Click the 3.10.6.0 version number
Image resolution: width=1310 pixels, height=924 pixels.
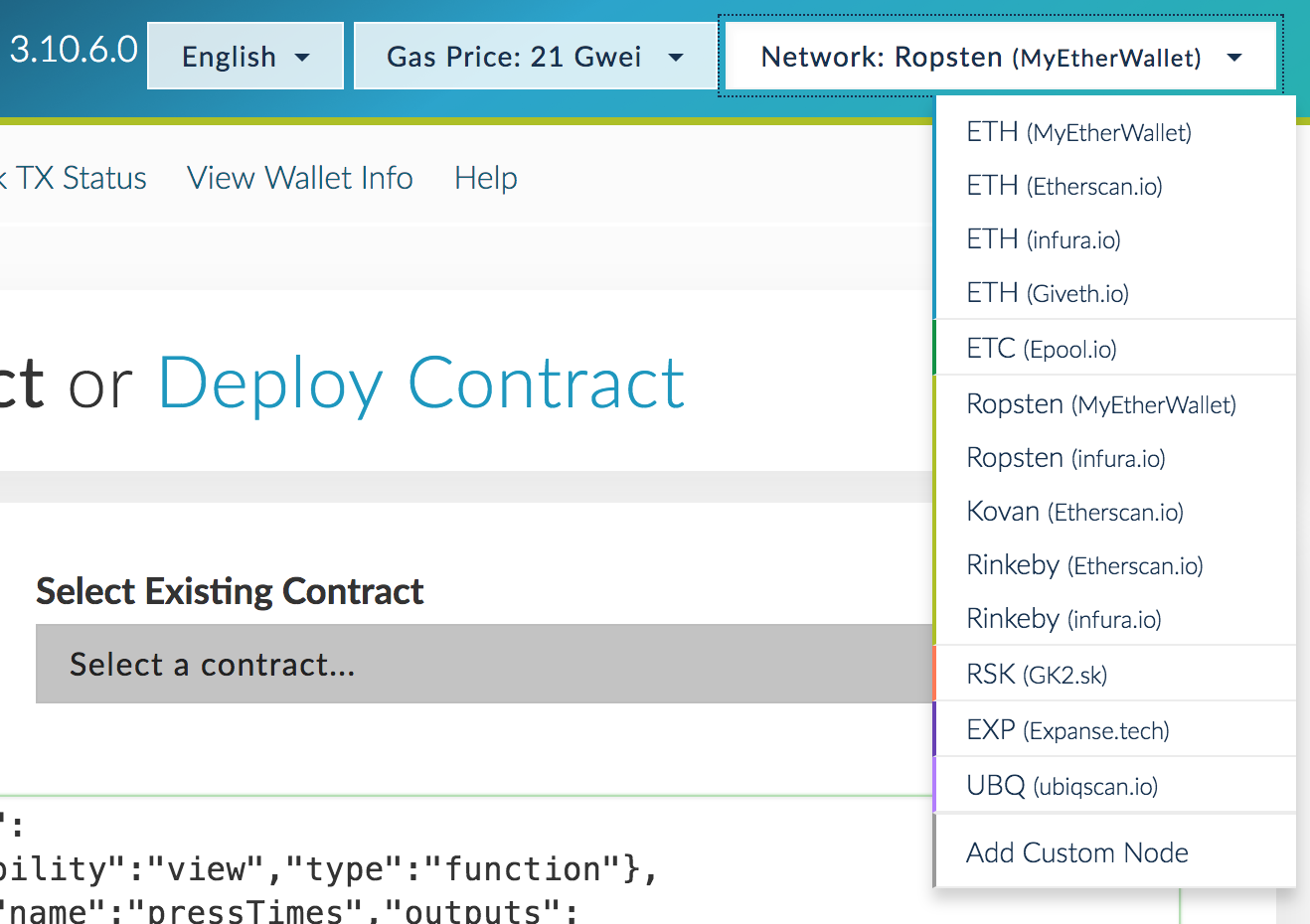pyautogui.click(x=74, y=49)
